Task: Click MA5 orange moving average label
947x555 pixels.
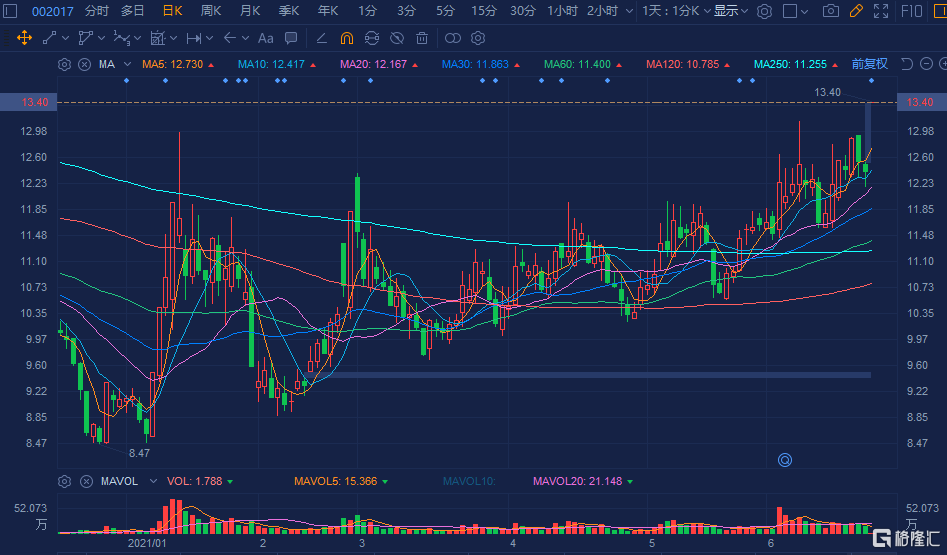Action: click(x=174, y=64)
